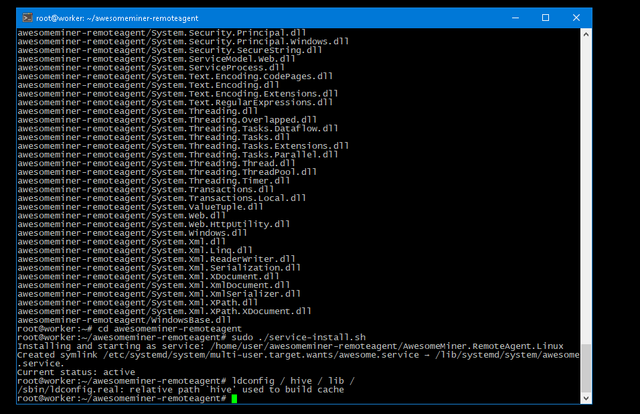Click the command 'ldconfig / hive / lib /'
This screenshot has width=640, height=414.
pos(293,381)
